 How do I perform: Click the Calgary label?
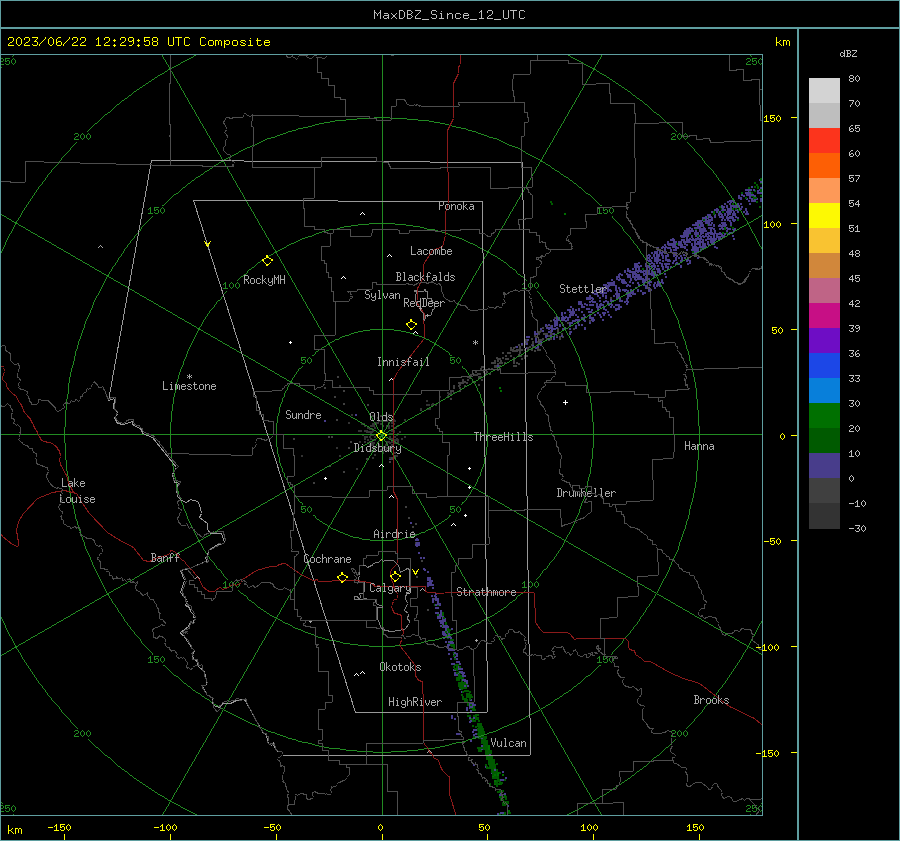pyautogui.click(x=390, y=588)
